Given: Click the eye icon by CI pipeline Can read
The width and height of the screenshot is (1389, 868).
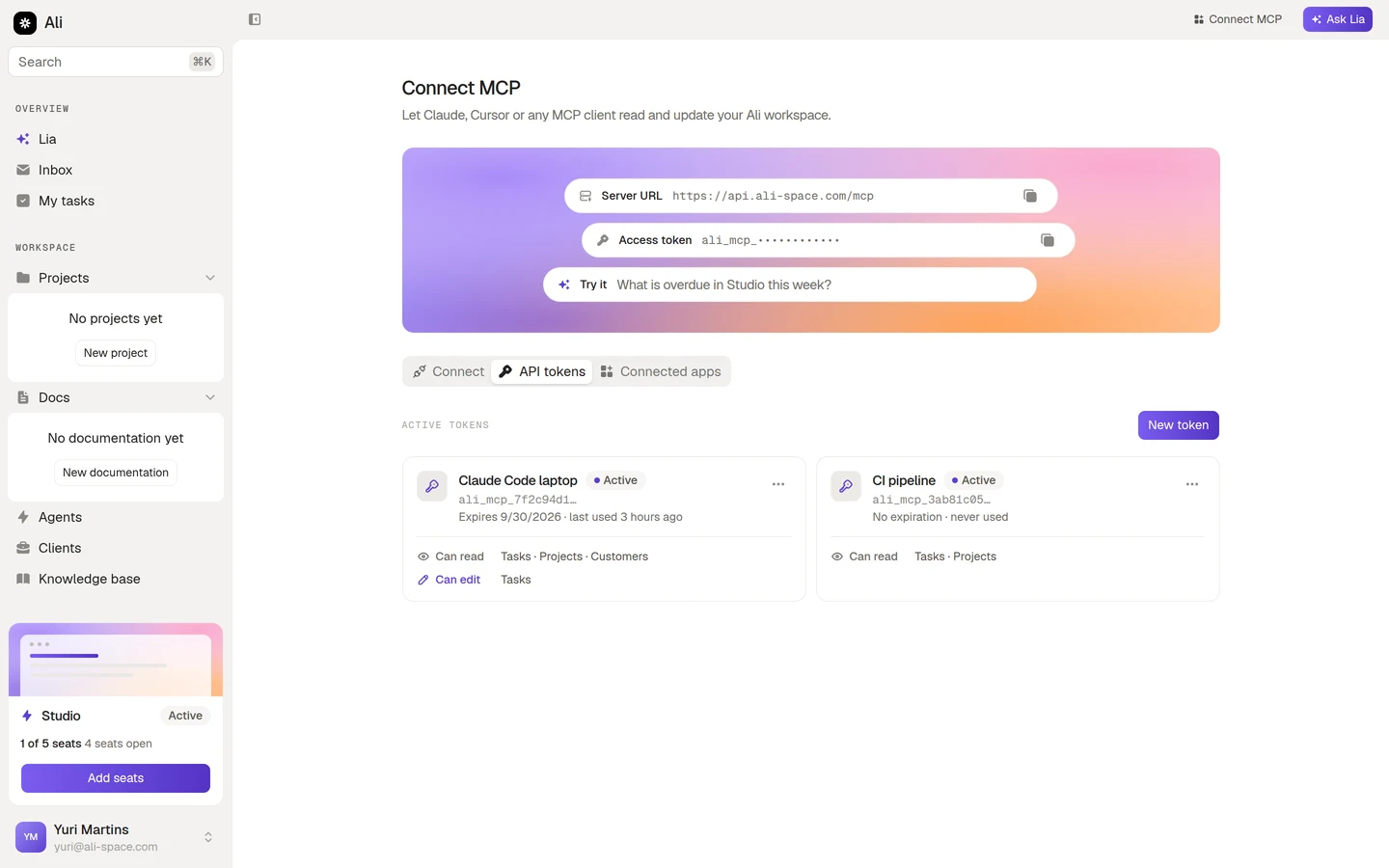Looking at the screenshot, I should (836, 556).
